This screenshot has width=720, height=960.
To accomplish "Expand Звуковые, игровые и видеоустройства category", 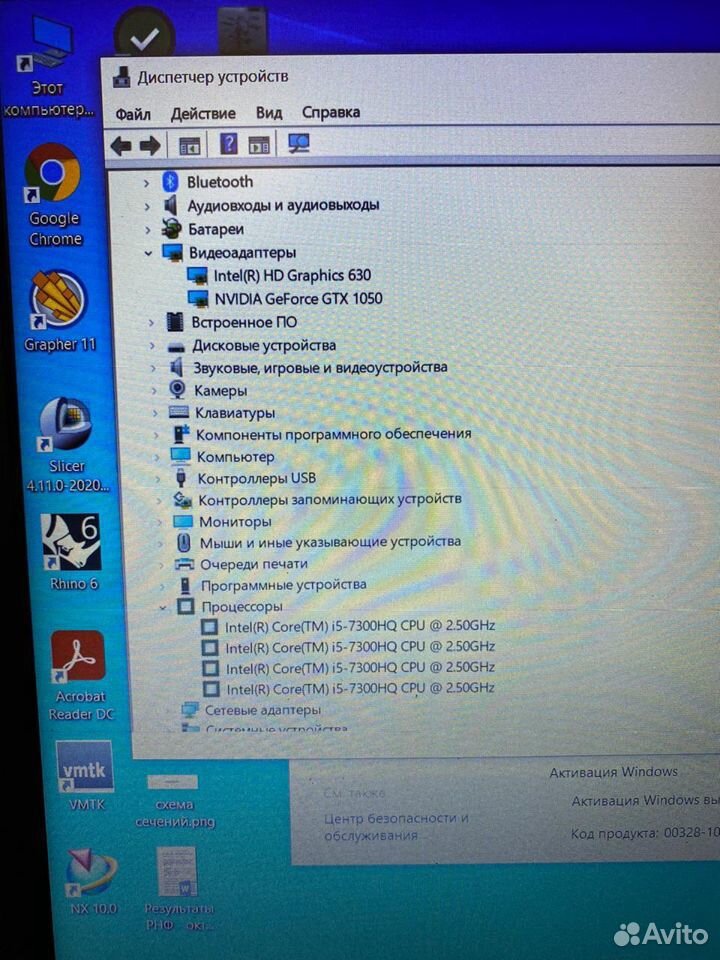I will point(153,369).
